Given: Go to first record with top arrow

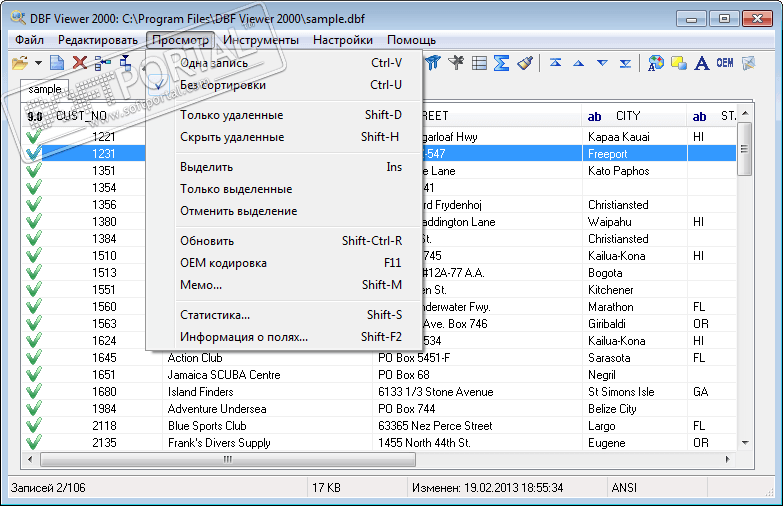Looking at the screenshot, I should coord(555,63).
